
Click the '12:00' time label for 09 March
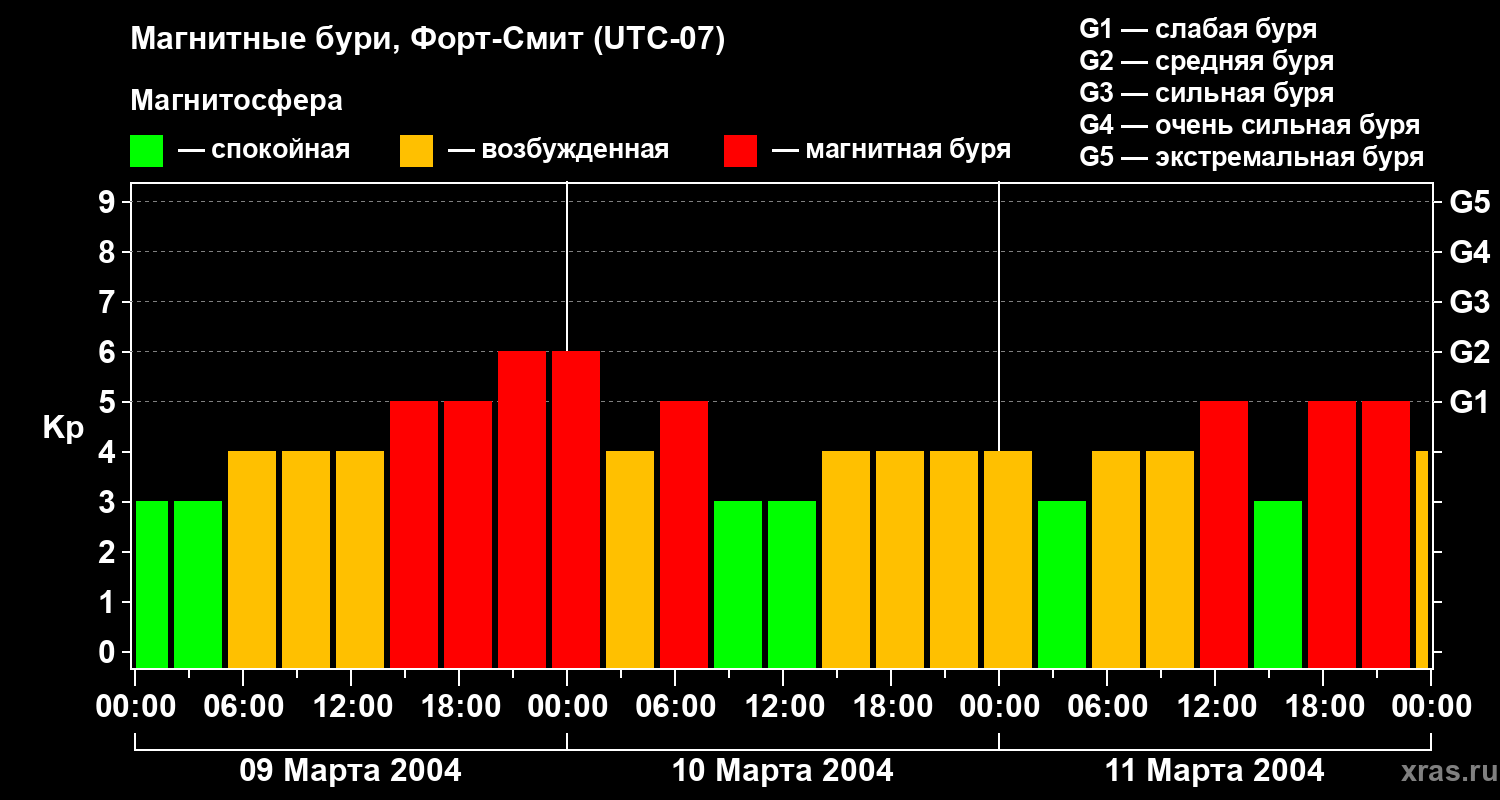pos(351,707)
